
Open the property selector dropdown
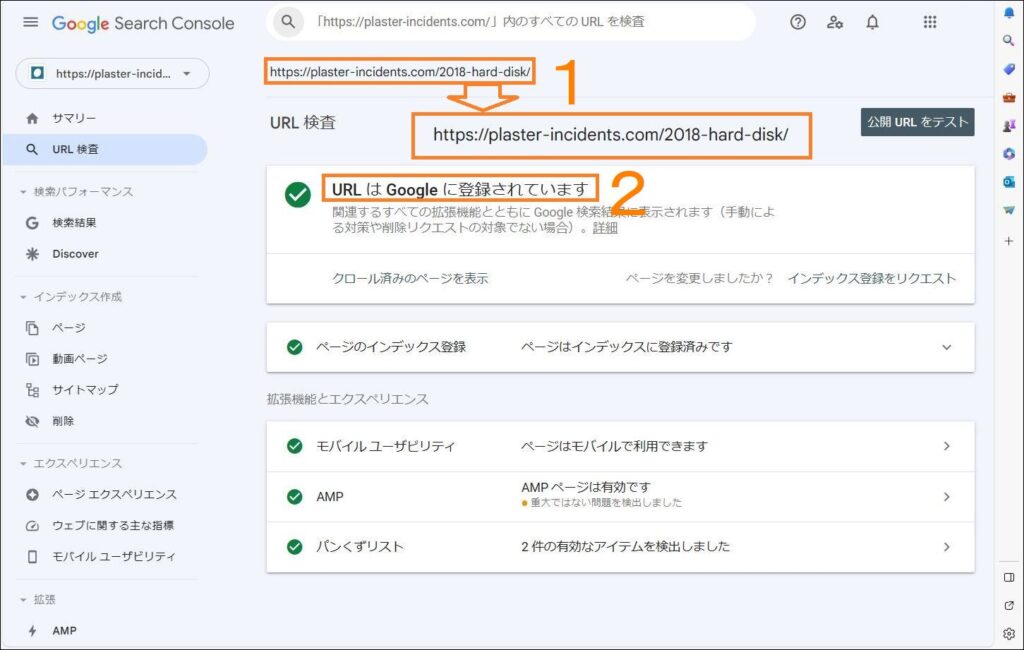click(112, 73)
